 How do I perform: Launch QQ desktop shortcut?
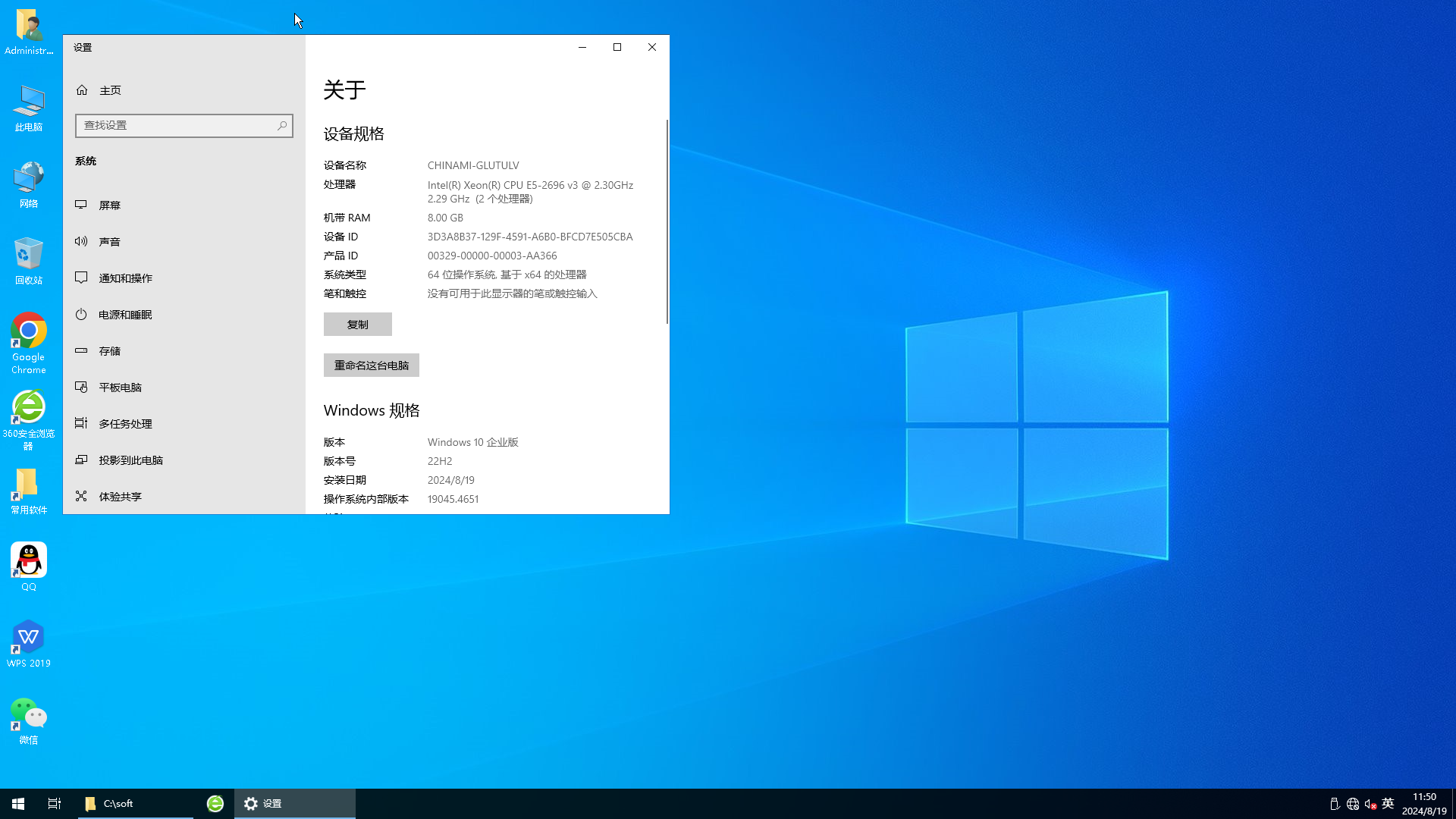29,566
